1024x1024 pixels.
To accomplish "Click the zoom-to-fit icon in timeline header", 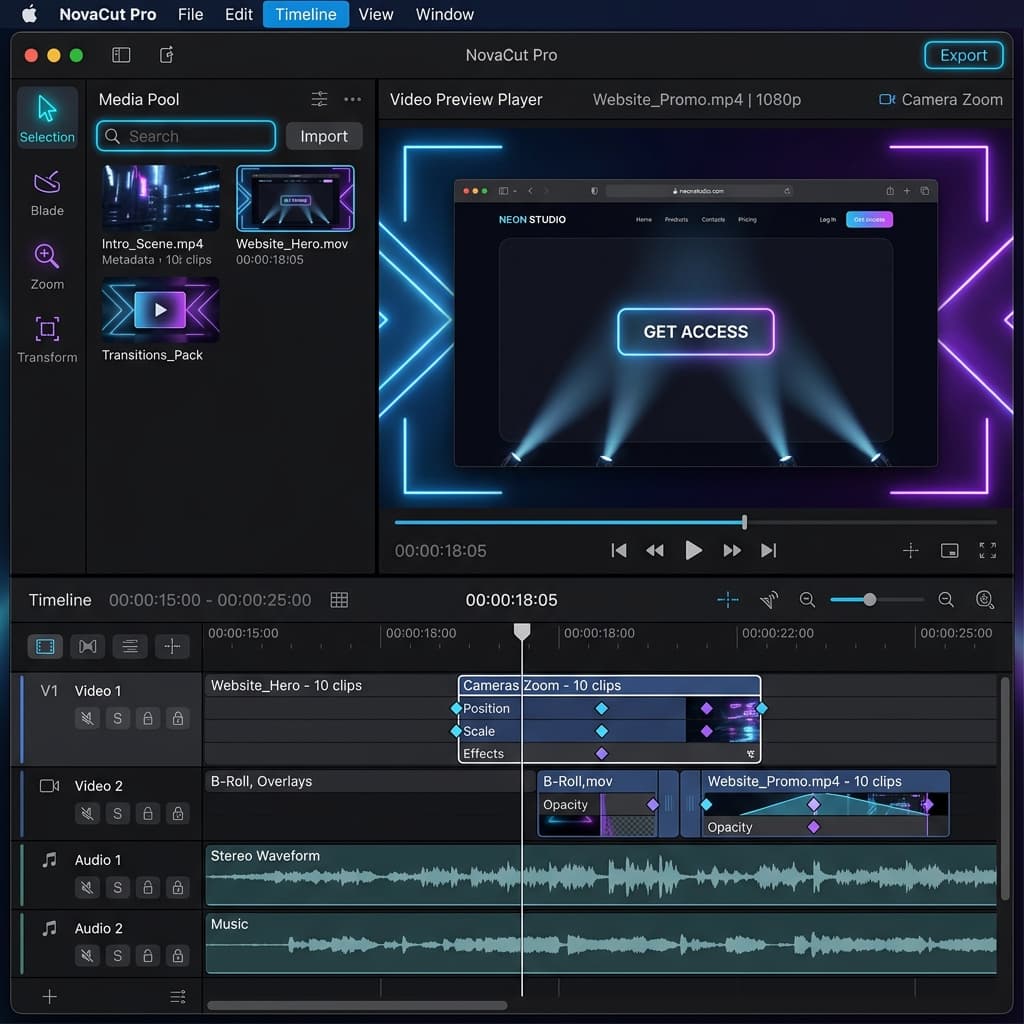I will pos(985,600).
